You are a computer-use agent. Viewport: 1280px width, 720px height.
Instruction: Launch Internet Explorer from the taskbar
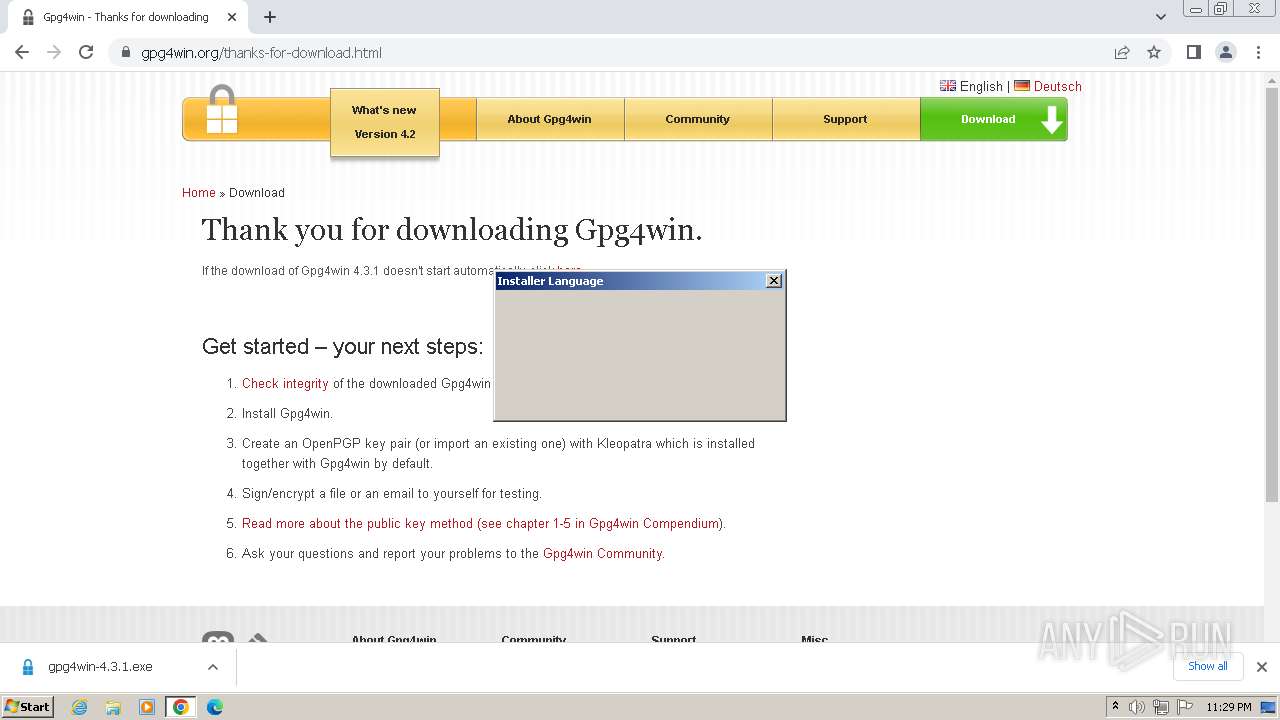click(80, 707)
